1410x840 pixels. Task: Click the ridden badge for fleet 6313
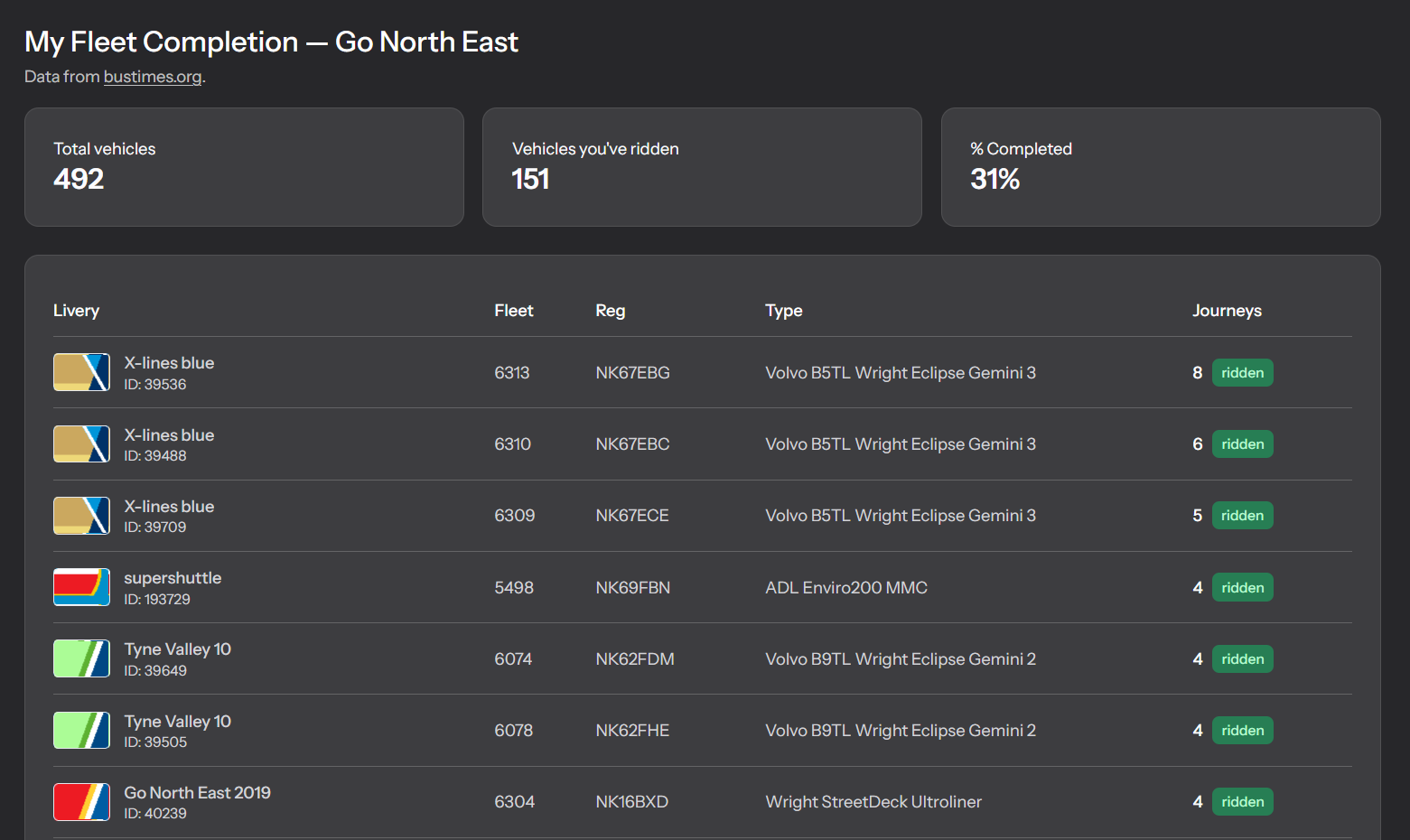coord(1242,373)
